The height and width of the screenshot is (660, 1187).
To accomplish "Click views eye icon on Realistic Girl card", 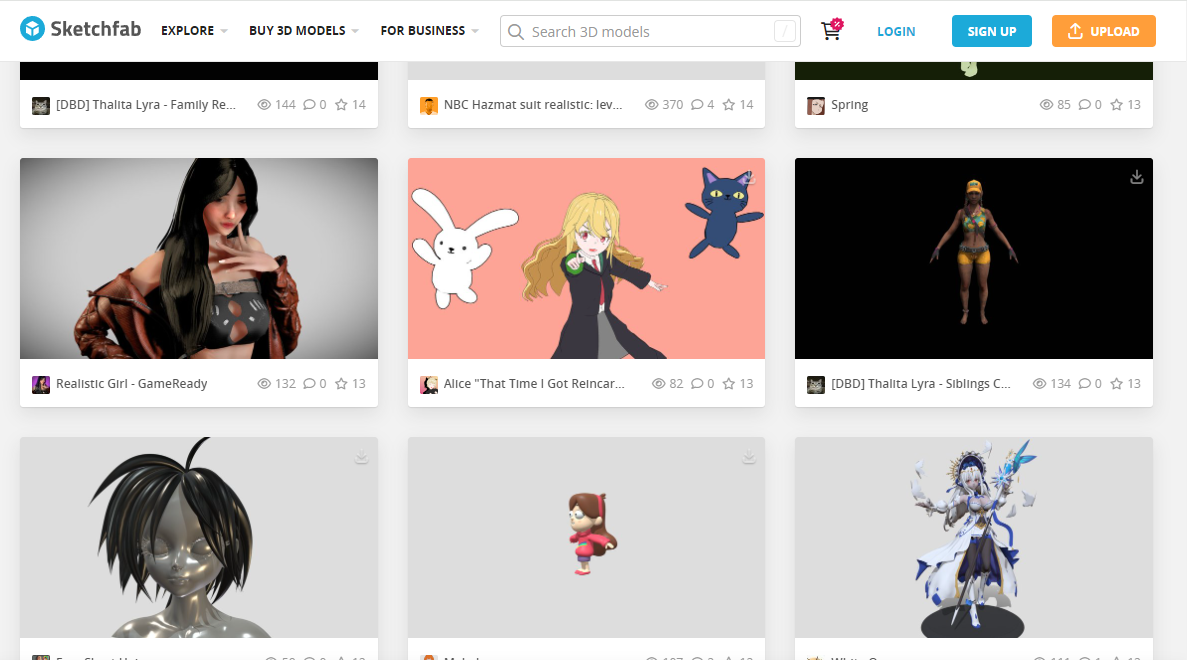I will pyautogui.click(x=264, y=384).
